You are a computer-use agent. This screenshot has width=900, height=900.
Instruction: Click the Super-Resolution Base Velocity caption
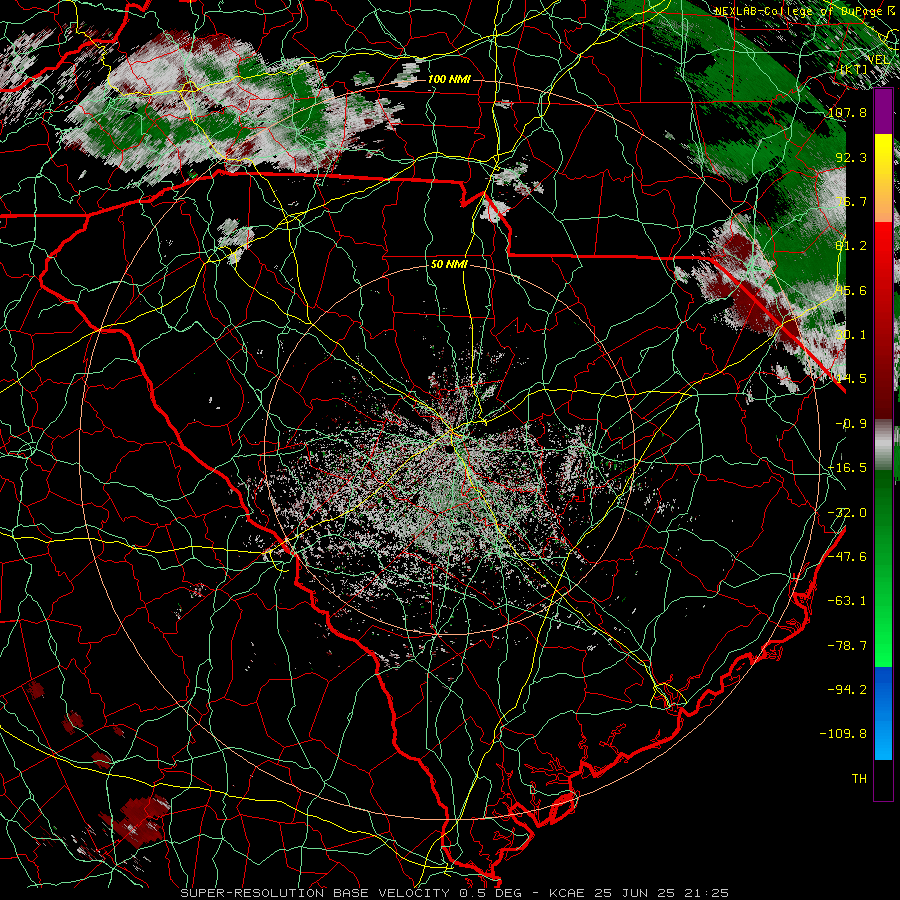click(455, 893)
